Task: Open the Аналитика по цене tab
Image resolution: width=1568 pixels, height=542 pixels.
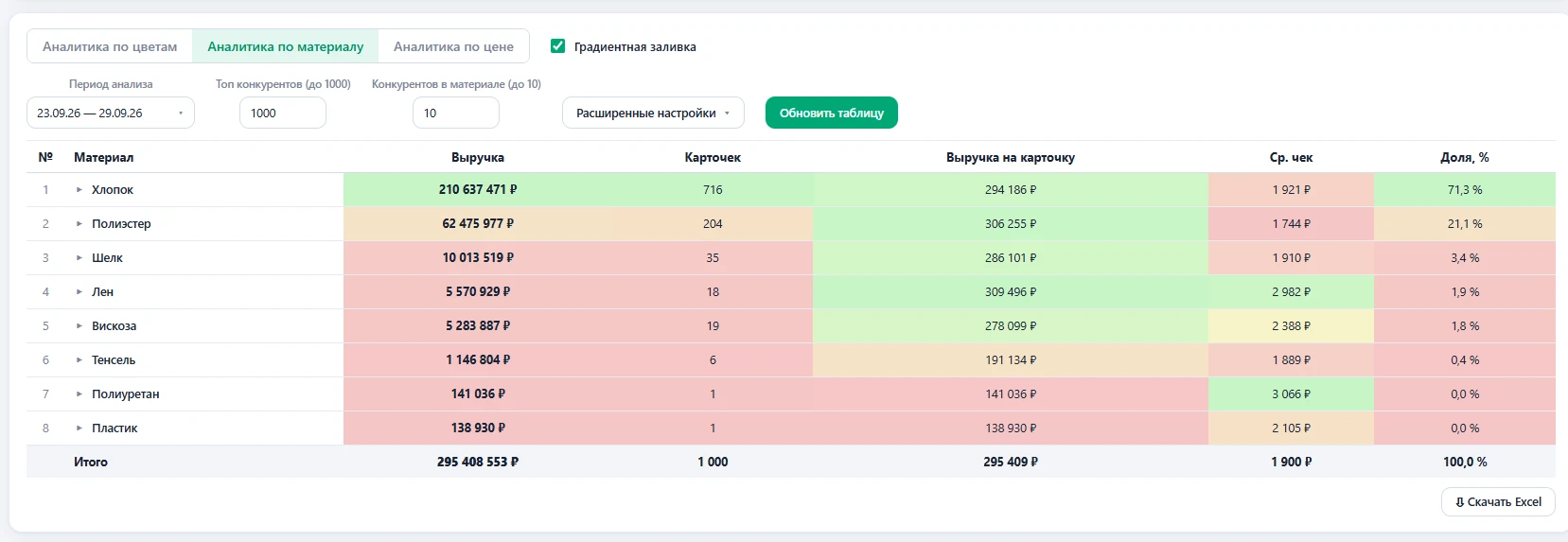Action: pos(453,46)
